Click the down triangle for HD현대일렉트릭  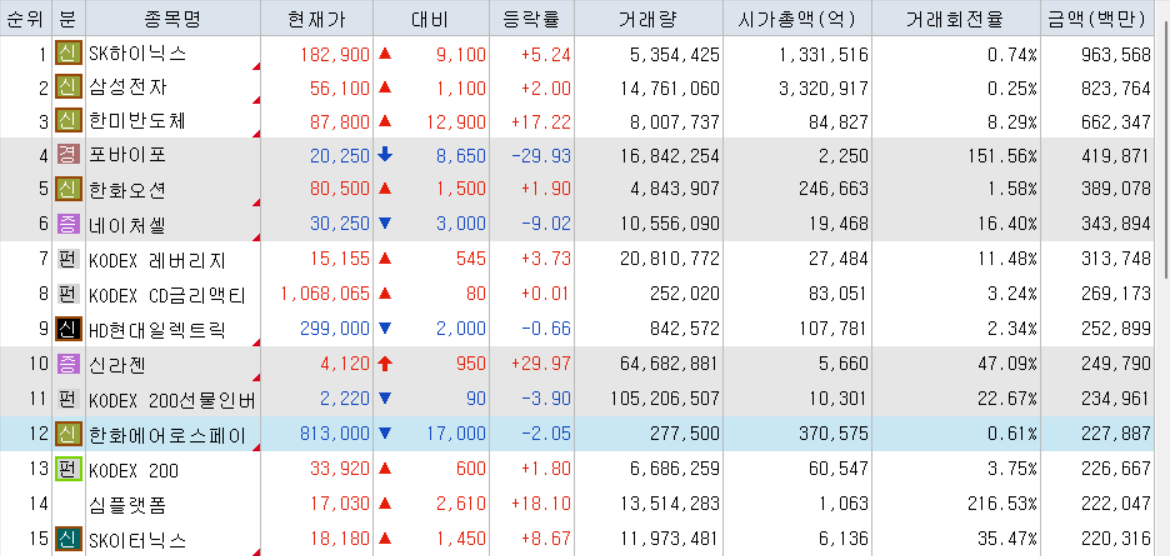click(385, 328)
